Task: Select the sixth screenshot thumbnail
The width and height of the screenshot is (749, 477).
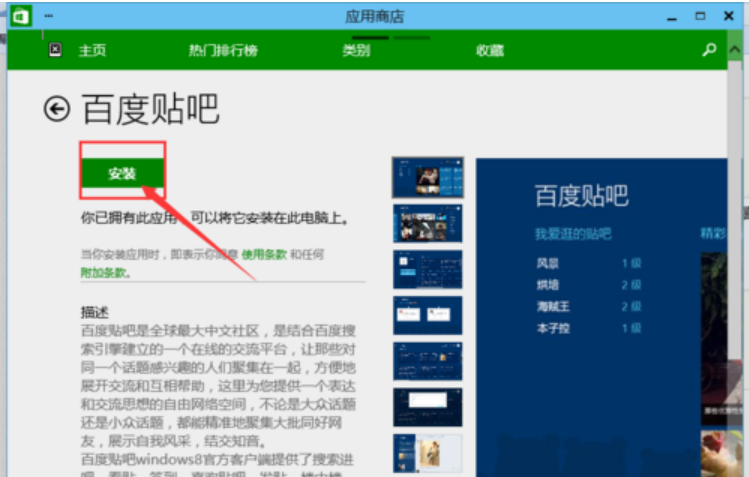Action: [428, 407]
